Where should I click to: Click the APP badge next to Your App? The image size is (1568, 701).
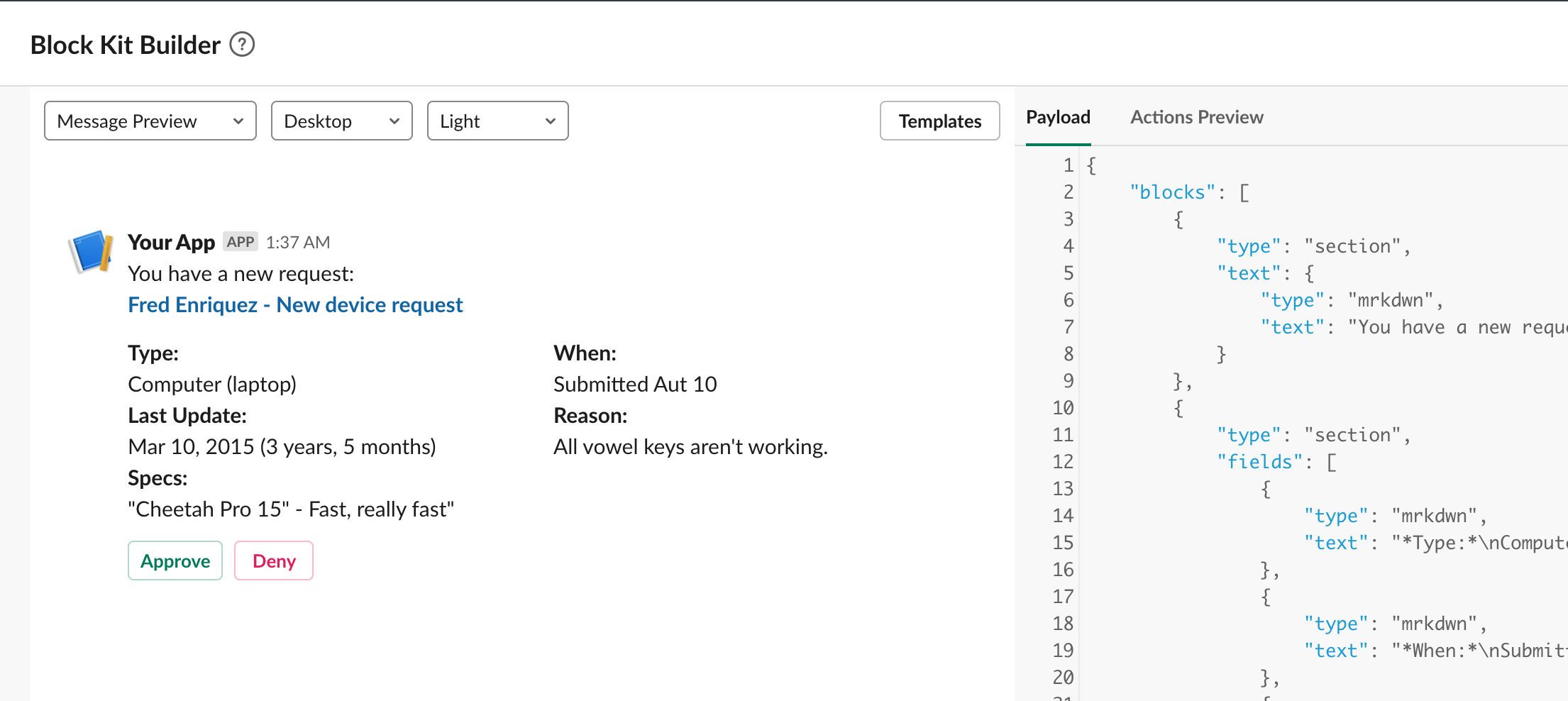coord(241,241)
